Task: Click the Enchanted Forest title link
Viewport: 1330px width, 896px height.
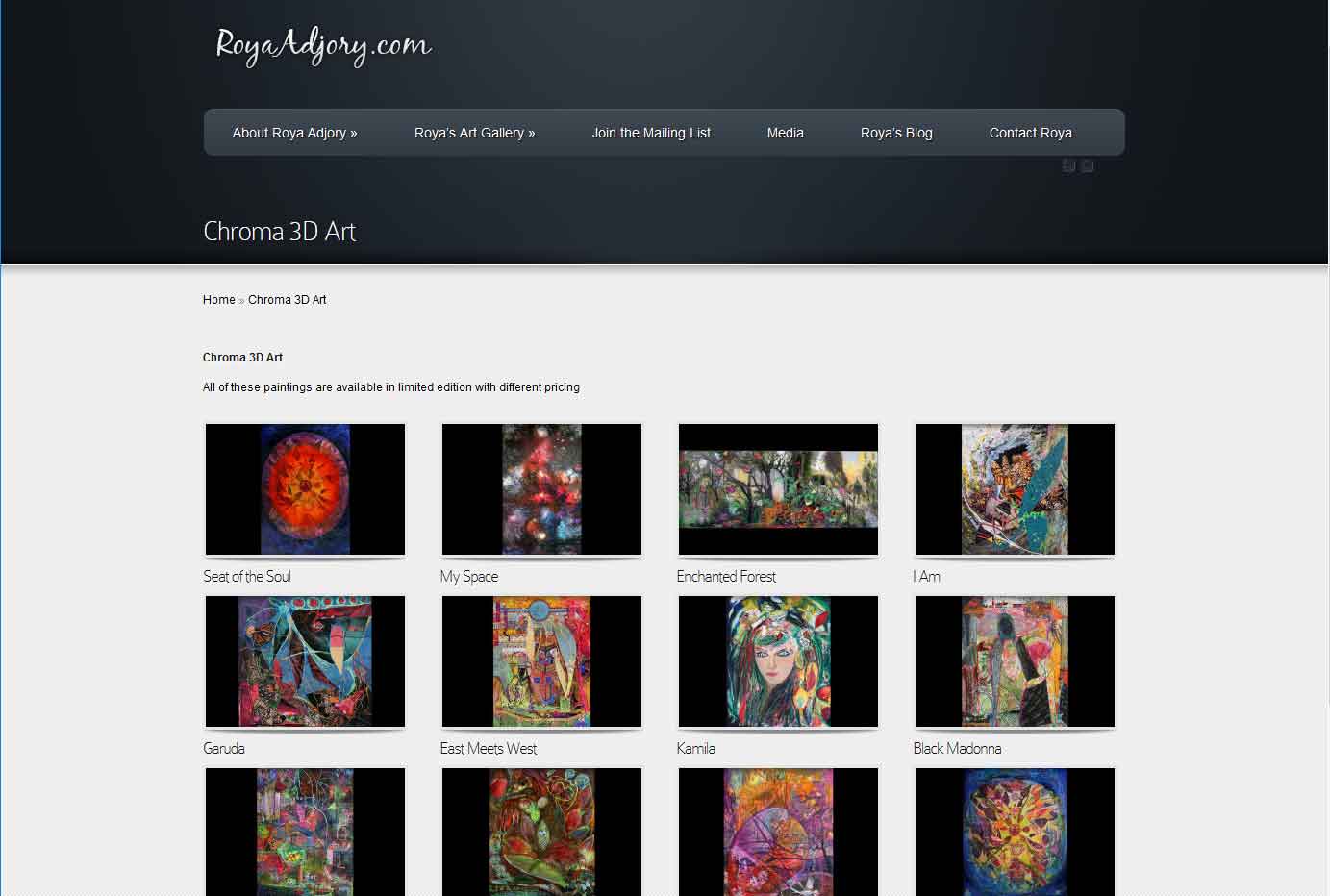Action: click(x=726, y=577)
